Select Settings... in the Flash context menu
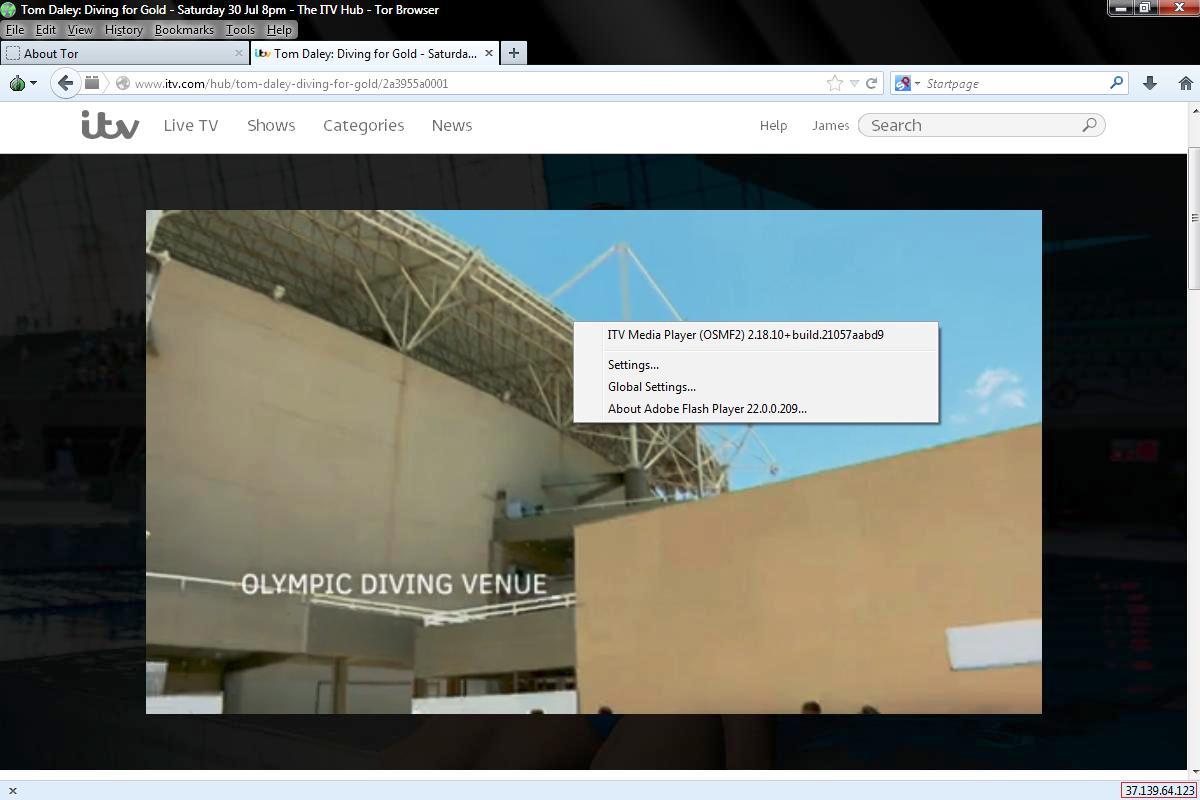The height and width of the screenshot is (800, 1200). click(x=633, y=365)
